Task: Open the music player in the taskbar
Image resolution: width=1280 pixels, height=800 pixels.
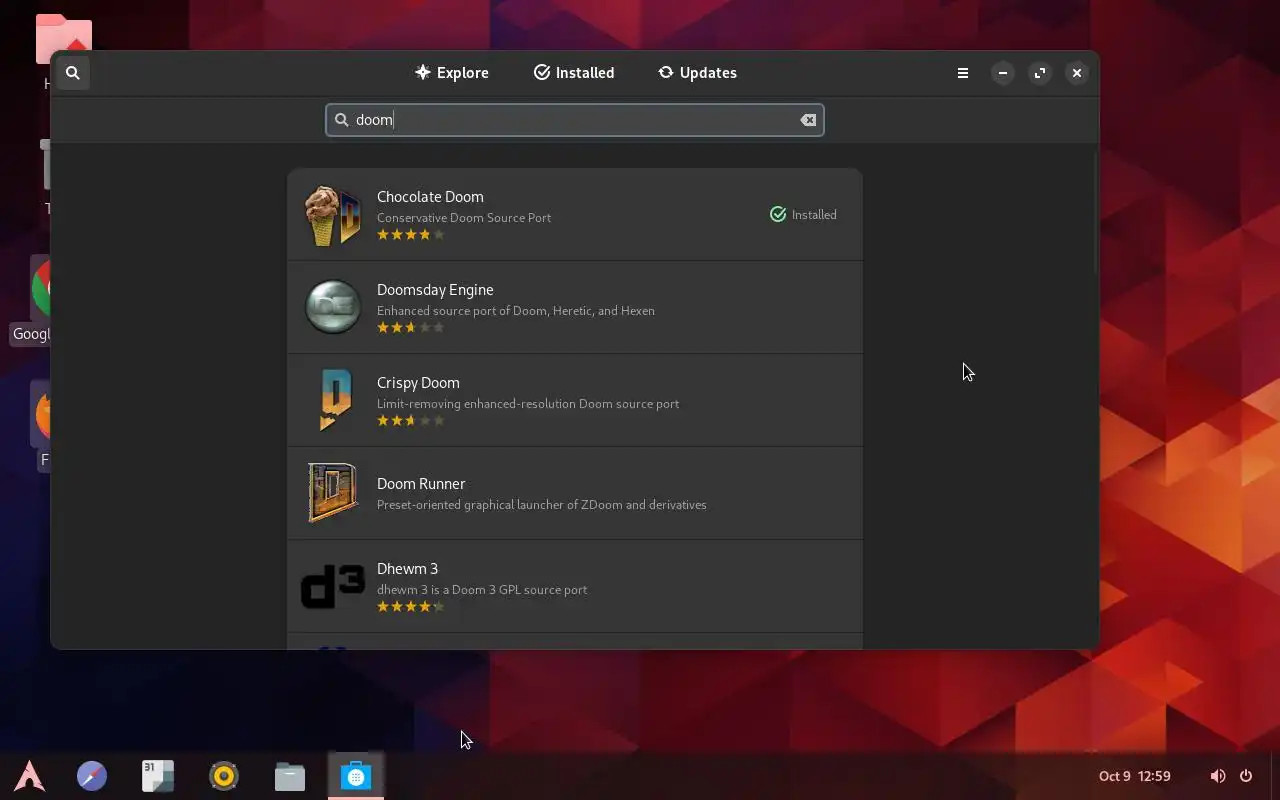Action: [224, 776]
